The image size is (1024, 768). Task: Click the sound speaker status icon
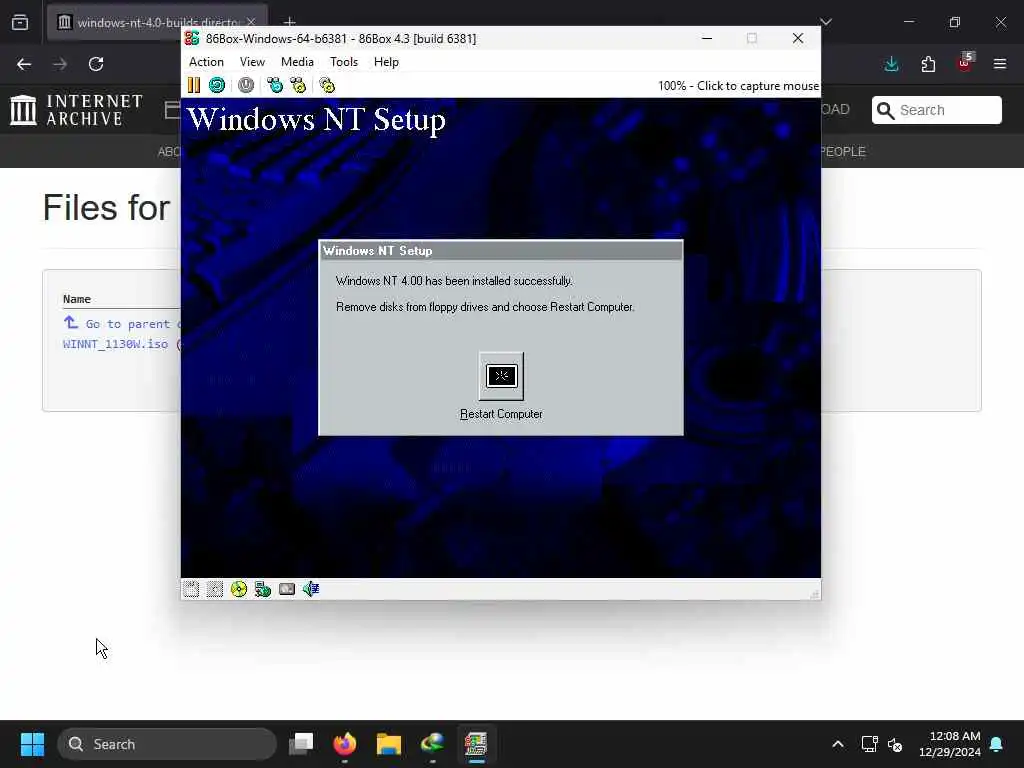tap(311, 589)
